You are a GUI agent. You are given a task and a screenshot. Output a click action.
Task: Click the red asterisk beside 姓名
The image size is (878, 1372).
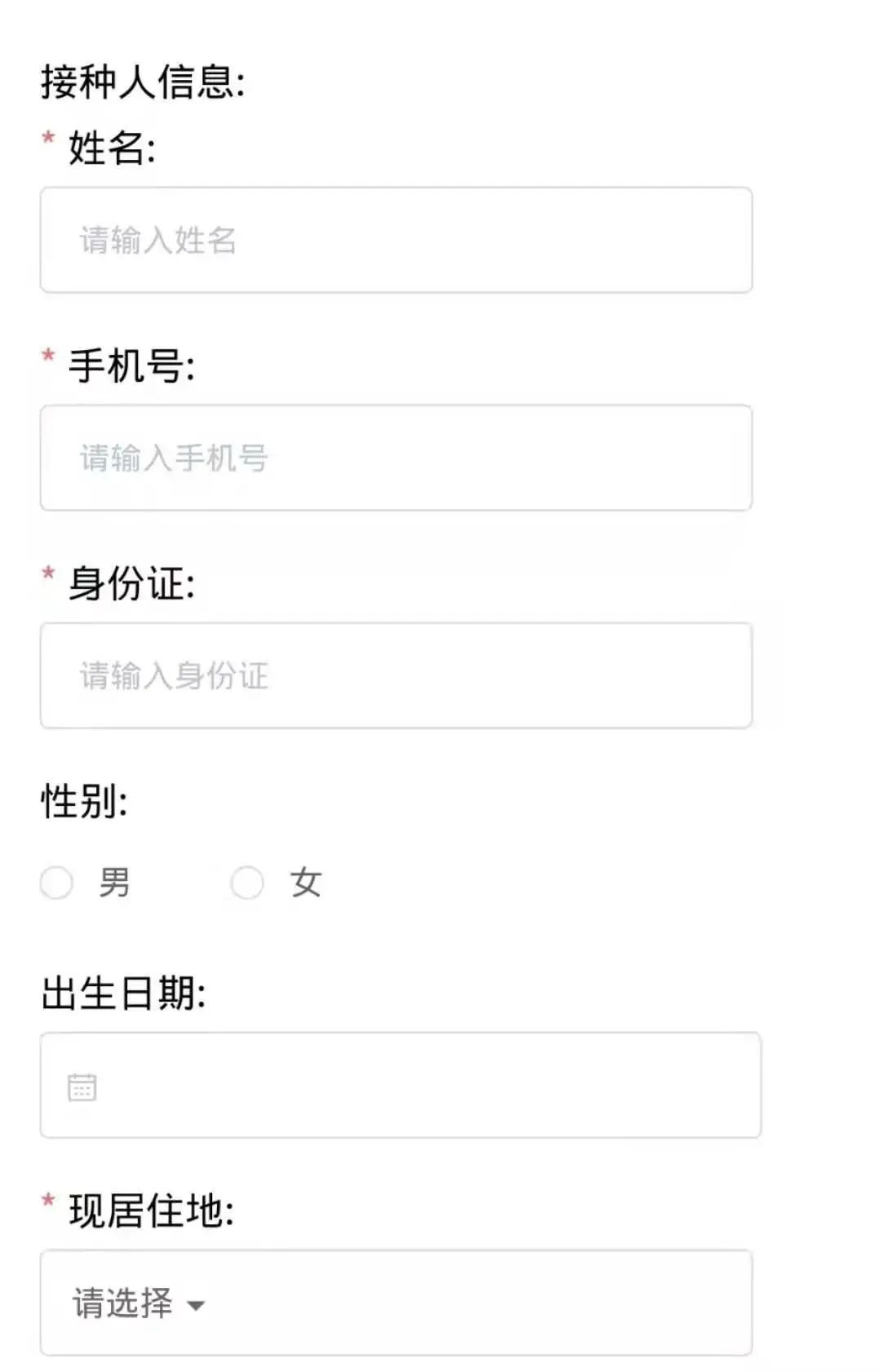point(49,138)
